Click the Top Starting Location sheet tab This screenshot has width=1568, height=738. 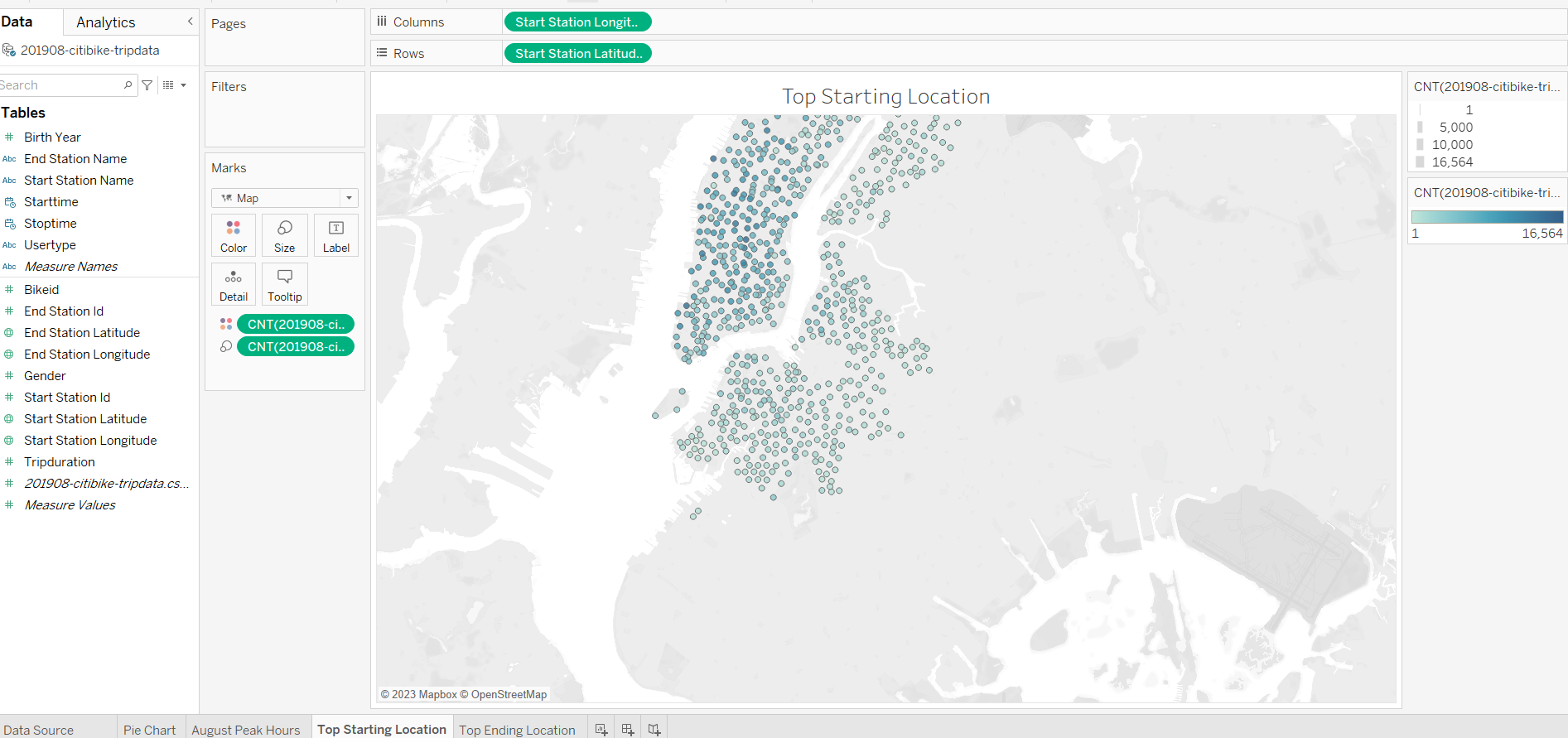tap(382, 729)
